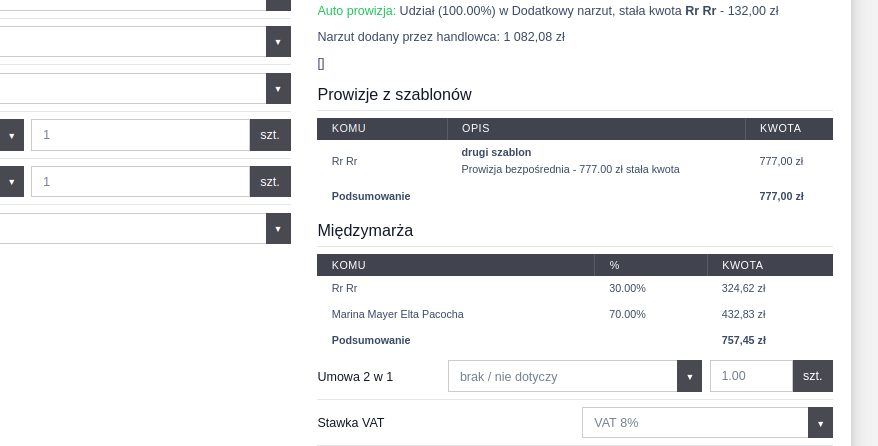Viewport: 878px width, 446px height.
Task: Click the green "Auto prowizja" label
Action: coord(356,11)
